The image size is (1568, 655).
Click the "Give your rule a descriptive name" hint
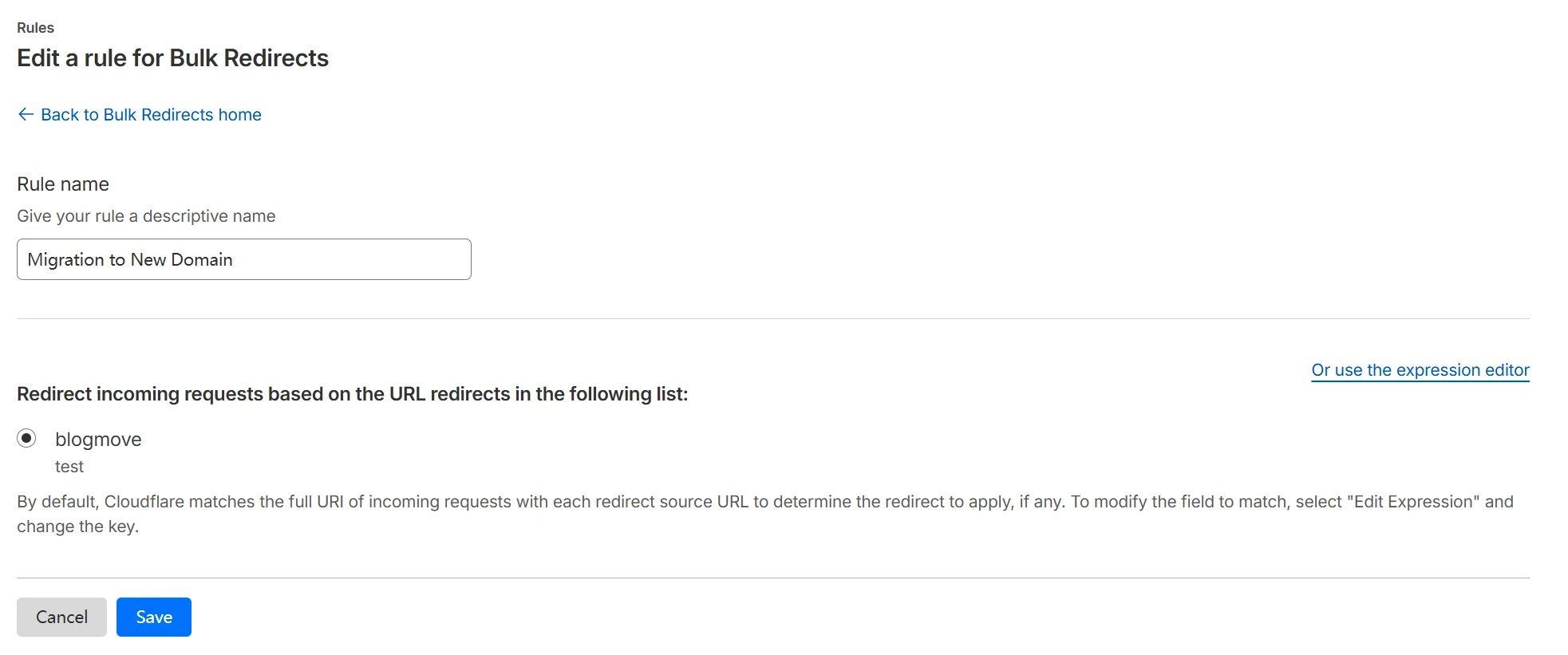[x=146, y=216]
